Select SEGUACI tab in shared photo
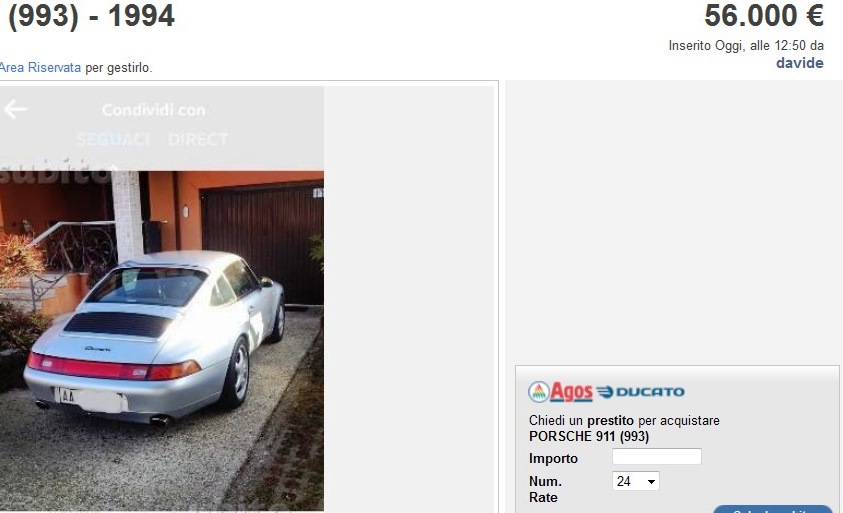Screen dimensions: 843x513 tap(113, 140)
